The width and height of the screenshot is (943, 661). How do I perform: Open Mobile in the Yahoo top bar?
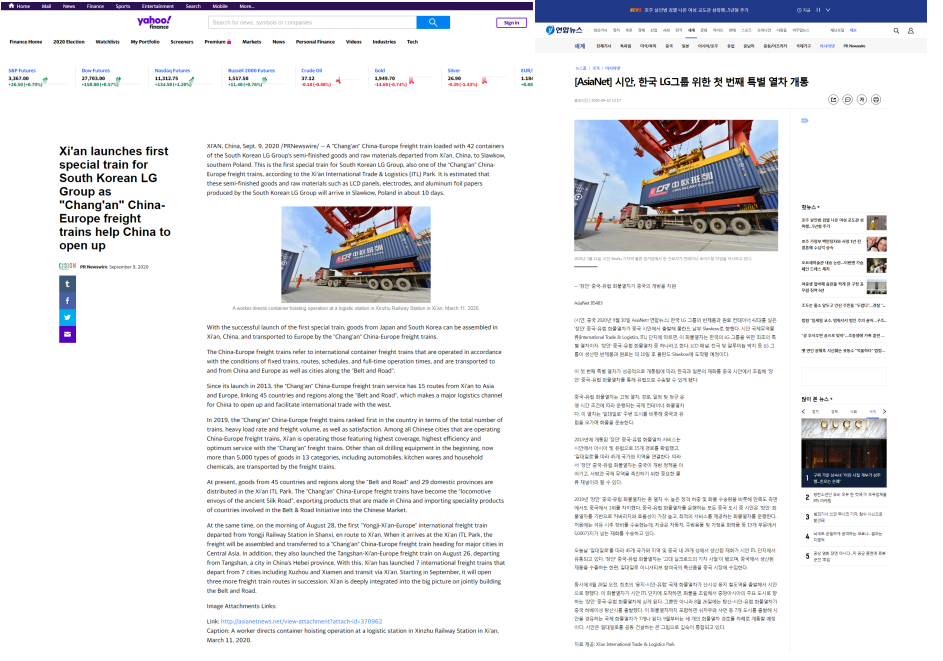[x=220, y=6]
